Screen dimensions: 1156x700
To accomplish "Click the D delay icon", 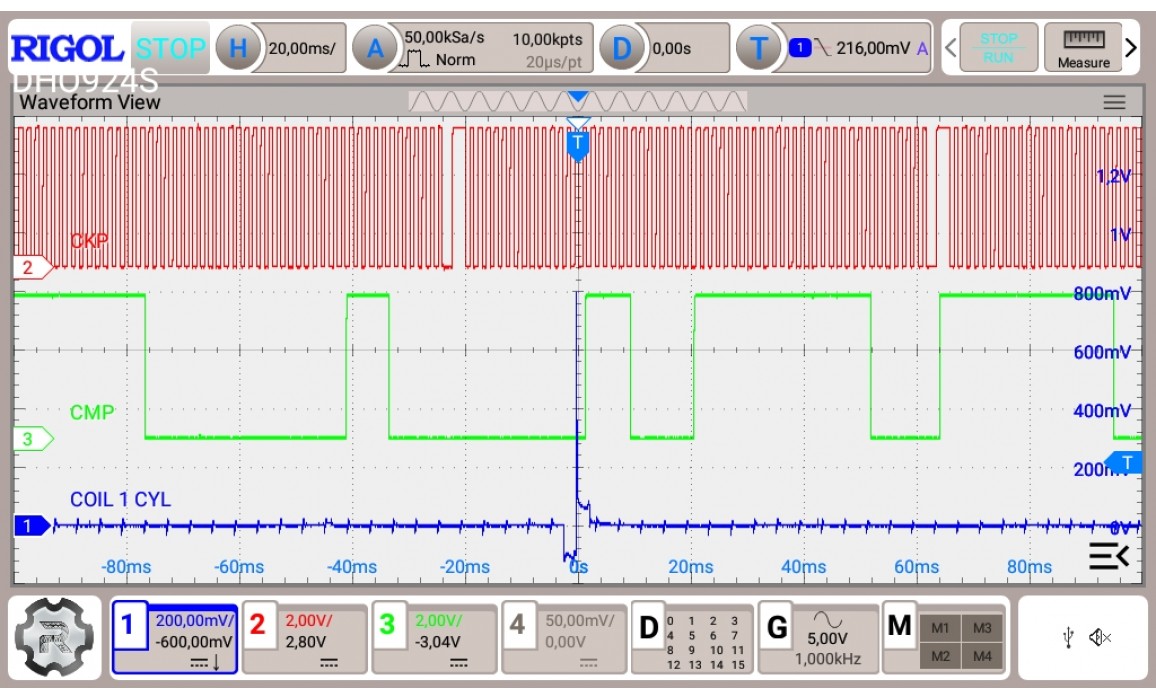I will (622, 47).
